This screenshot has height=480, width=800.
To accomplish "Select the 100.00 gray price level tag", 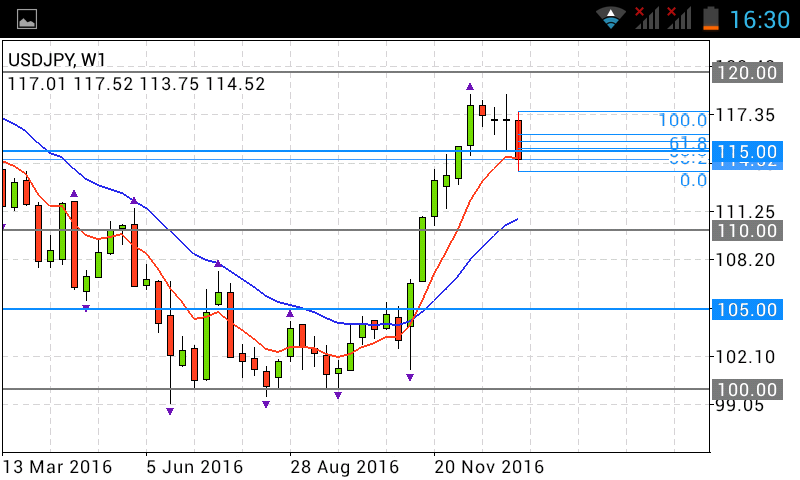I will click(x=747, y=390).
